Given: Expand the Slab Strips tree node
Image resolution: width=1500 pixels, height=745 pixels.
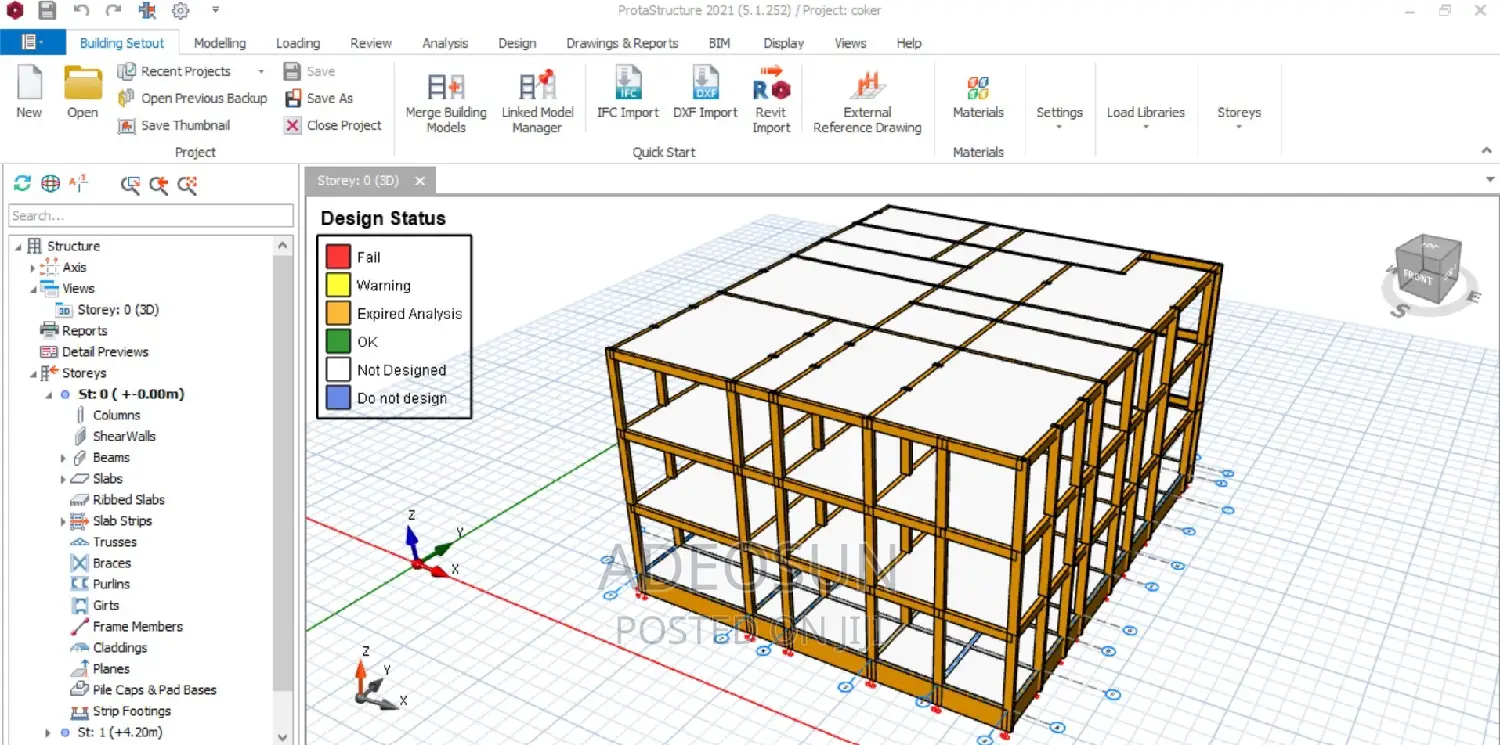Looking at the screenshot, I should click(62, 522).
